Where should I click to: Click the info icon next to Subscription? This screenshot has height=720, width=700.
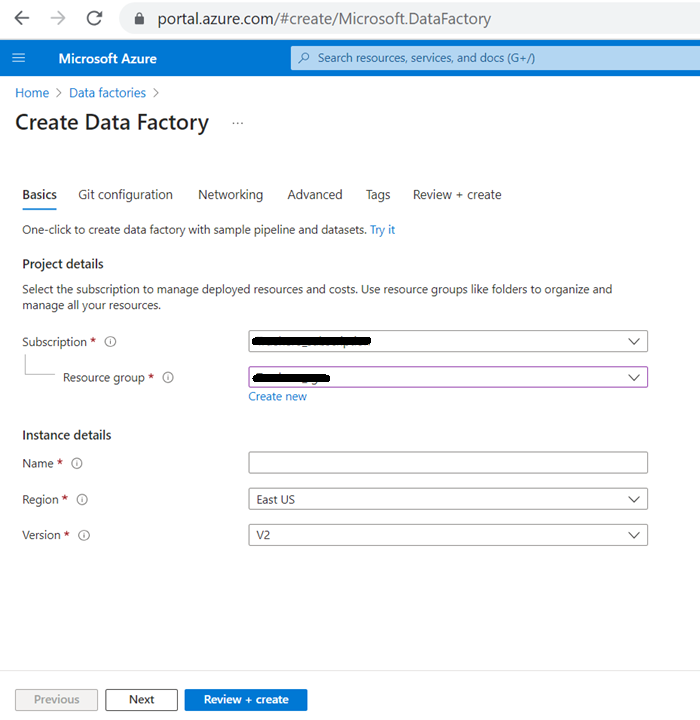point(110,342)
